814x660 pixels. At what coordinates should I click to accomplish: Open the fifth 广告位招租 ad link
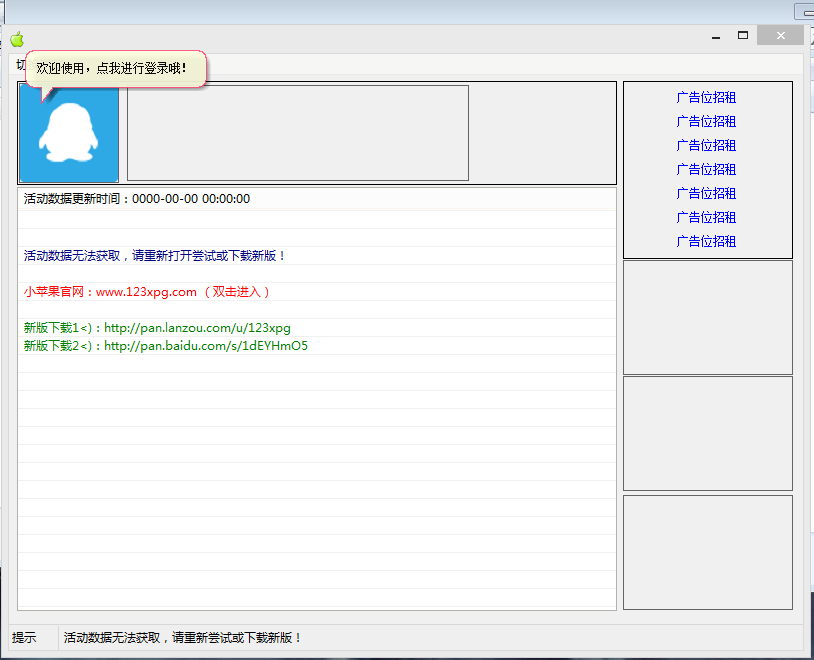click(706, 193)
